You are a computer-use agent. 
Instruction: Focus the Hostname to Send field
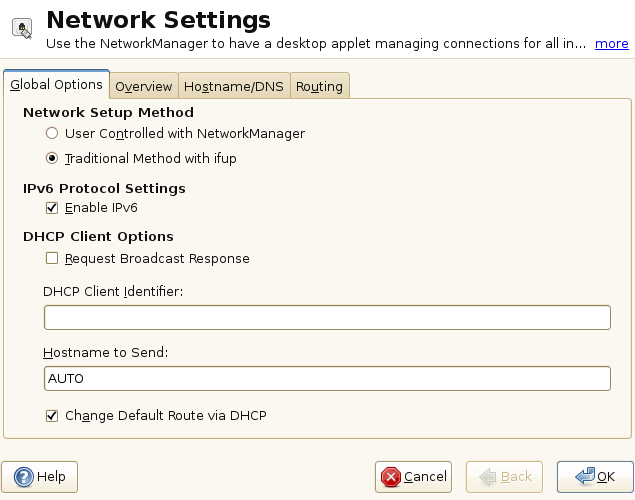(x=327, y=379)
